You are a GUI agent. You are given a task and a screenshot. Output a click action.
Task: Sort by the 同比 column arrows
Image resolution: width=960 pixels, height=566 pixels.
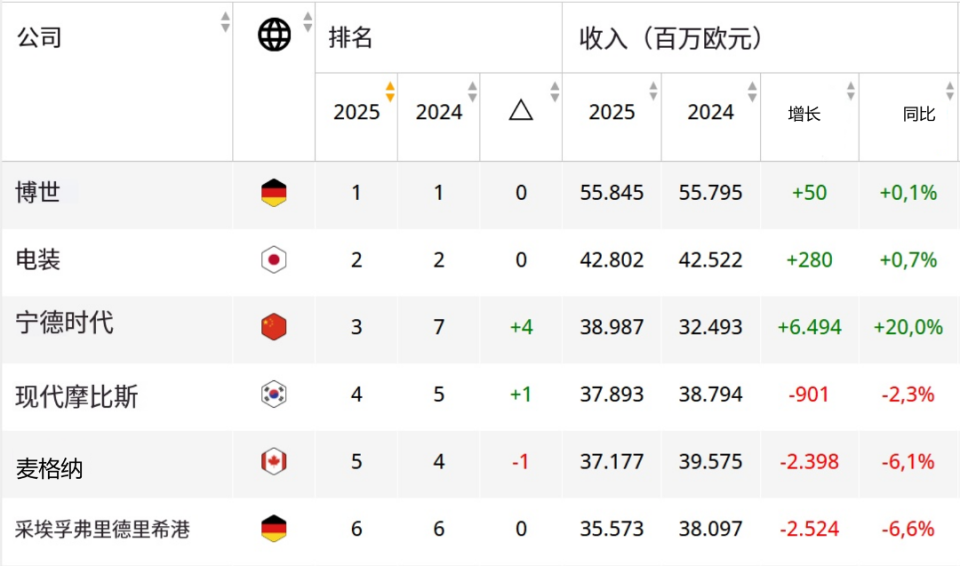pyautogui.click(x=950, y=91)
